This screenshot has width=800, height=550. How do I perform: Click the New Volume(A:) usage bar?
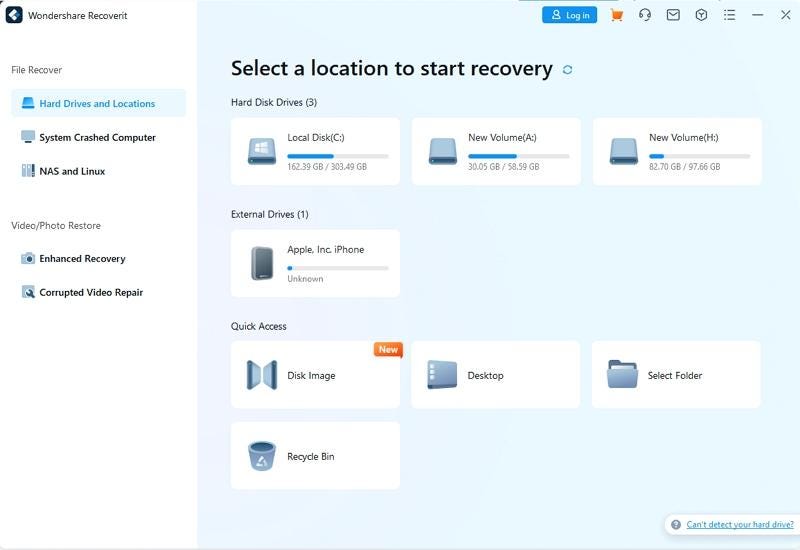[519, 156]
